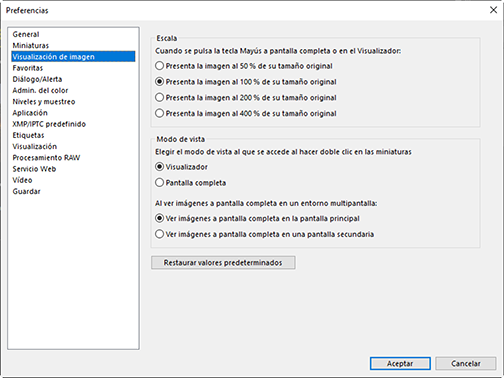Close the Preferencias dialog

(x=493, y=10)
